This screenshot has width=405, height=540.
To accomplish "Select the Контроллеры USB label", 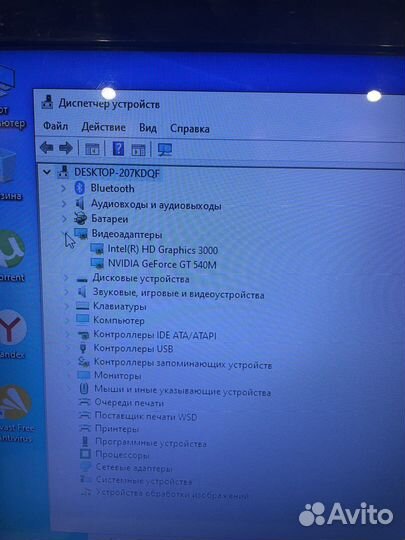I will [x=133, y=349].
